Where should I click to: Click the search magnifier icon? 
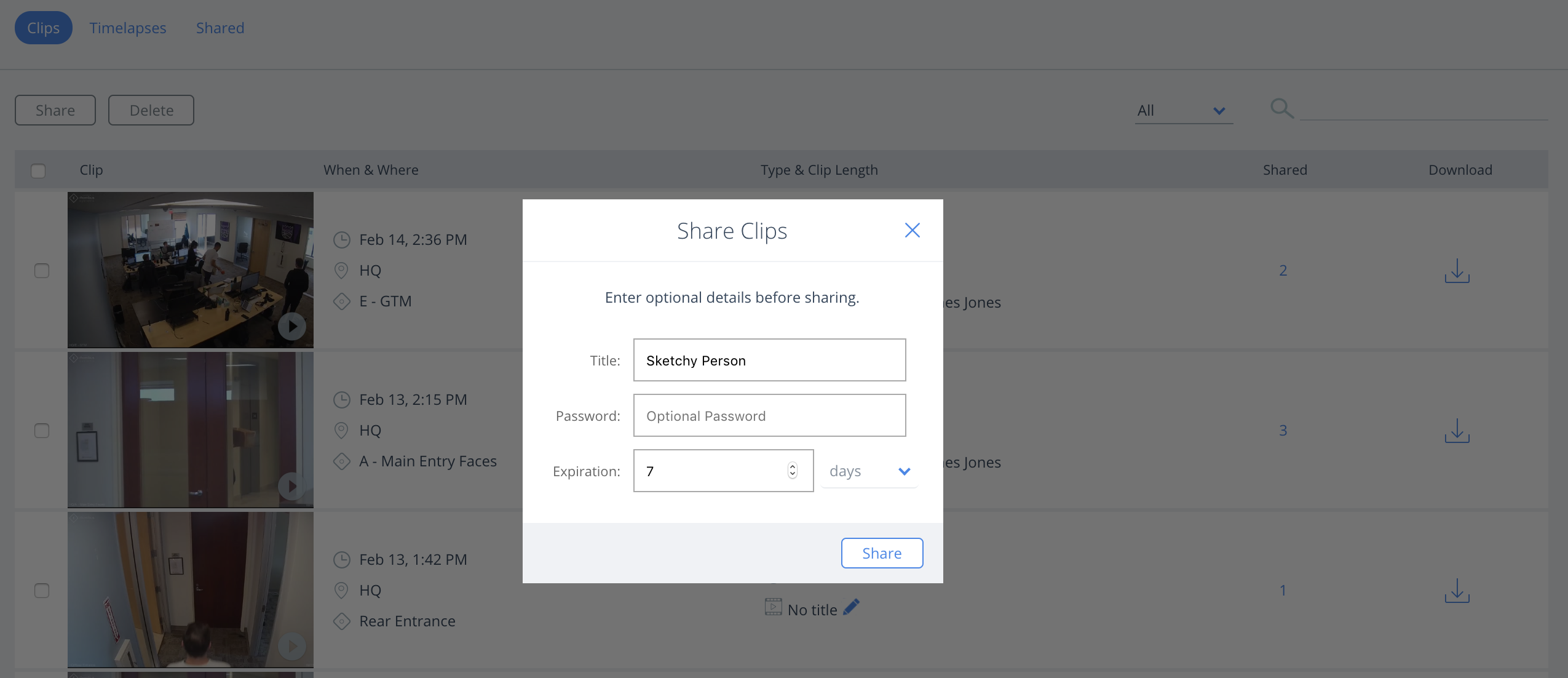pyautogui.click(x=1281, y=109)
